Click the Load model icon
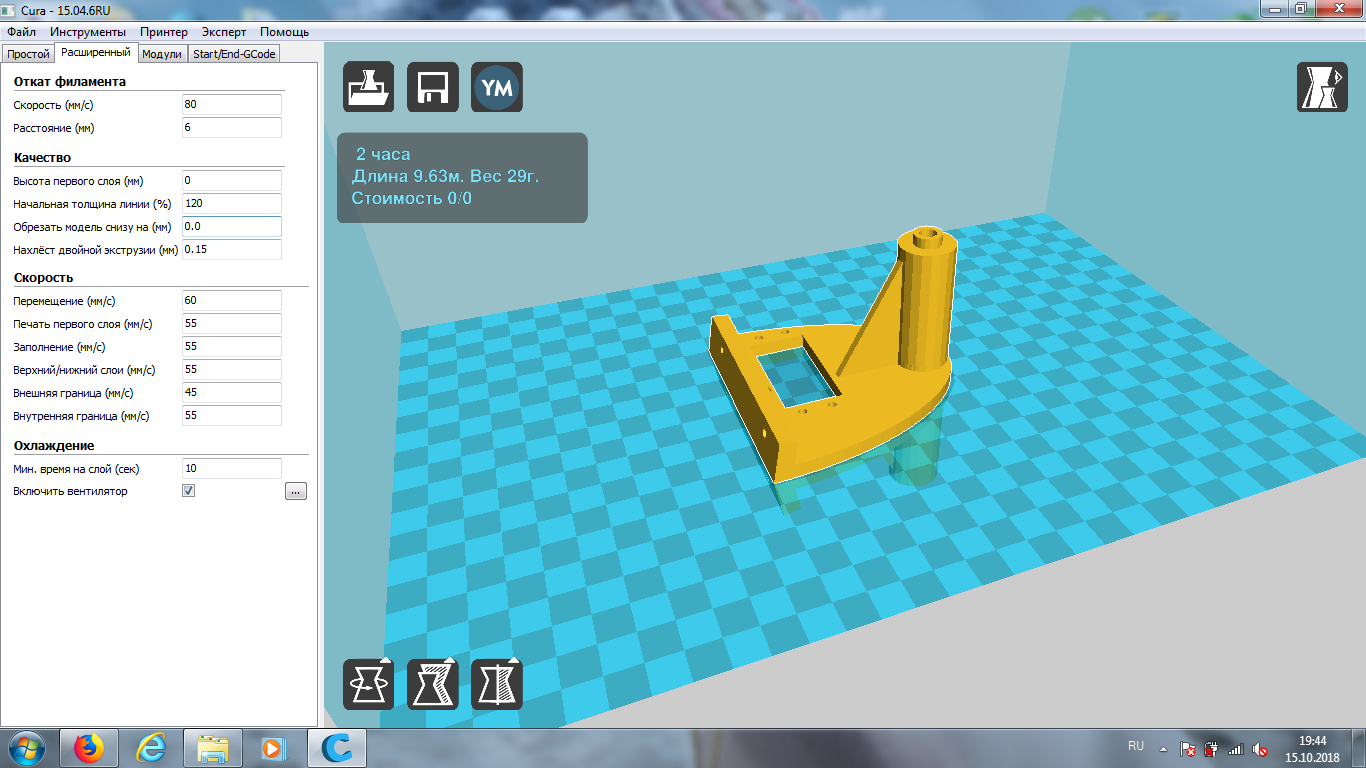 click(368, 87)
